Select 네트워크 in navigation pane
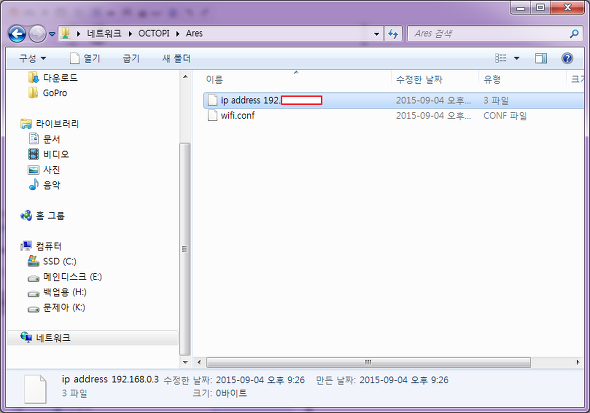Screen dimensions: 590x413 tap(93, 338)
